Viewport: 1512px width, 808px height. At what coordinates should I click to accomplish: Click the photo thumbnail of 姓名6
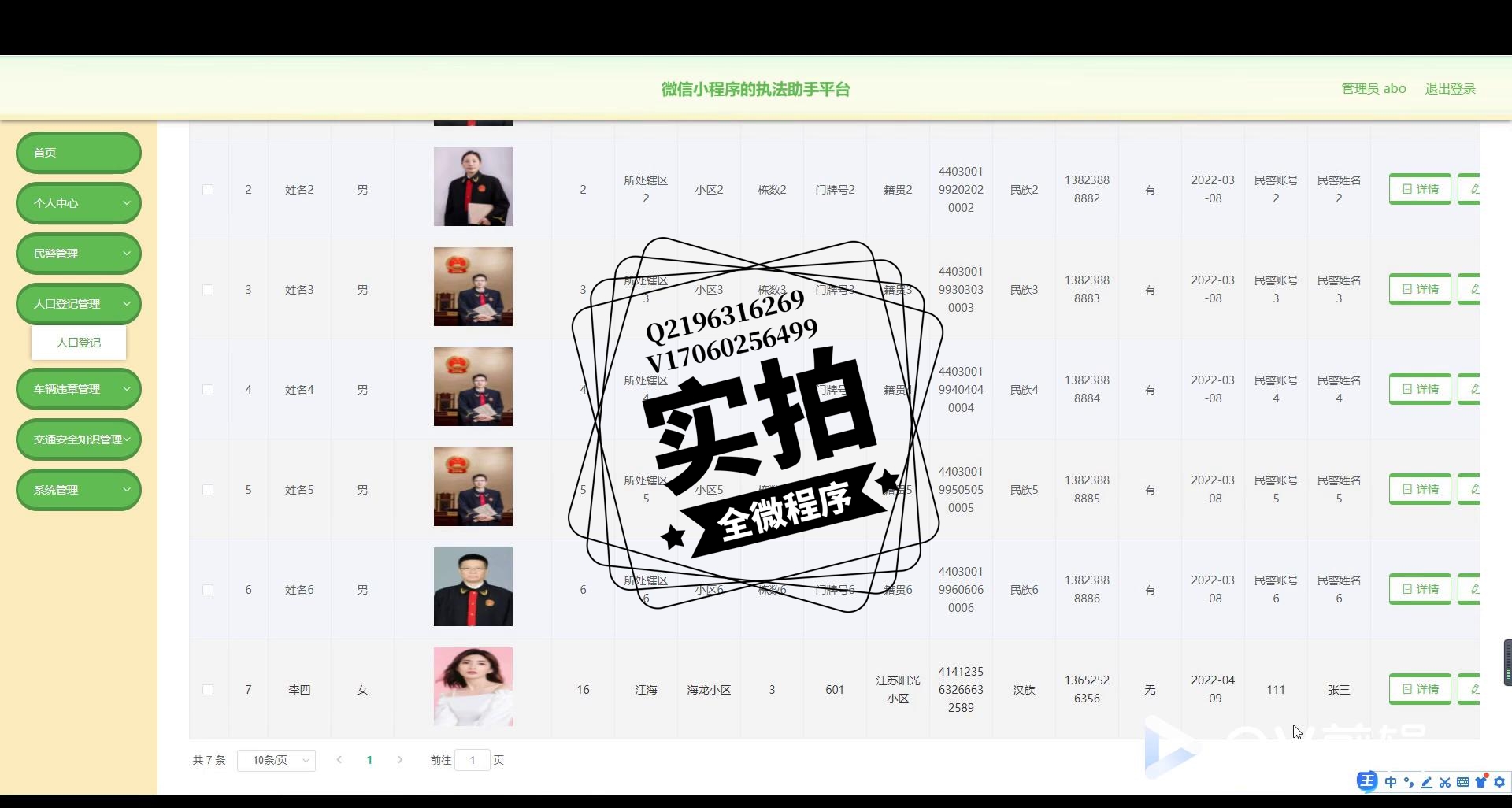click(x=473, y=587)
